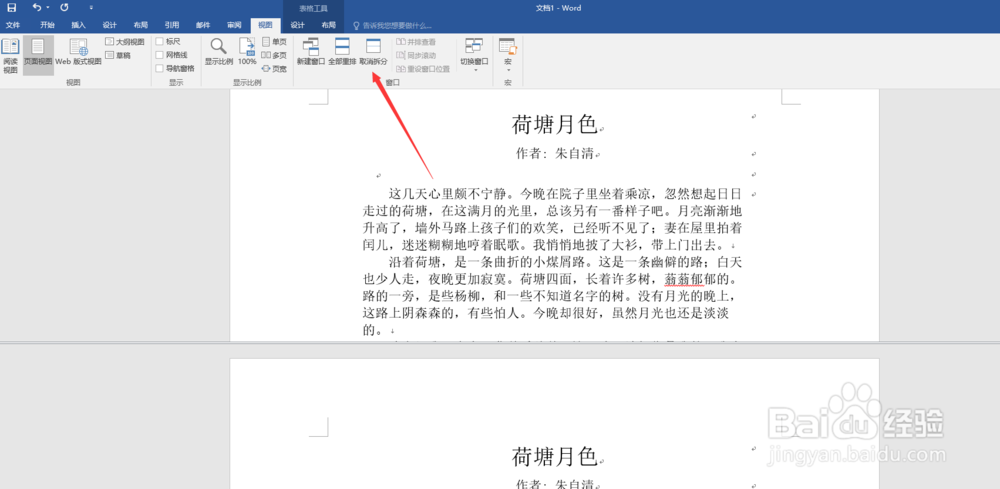Switch to 草稿 draft view
Image resolution: width=1000 pixels, height=489 pixels.
118,55
